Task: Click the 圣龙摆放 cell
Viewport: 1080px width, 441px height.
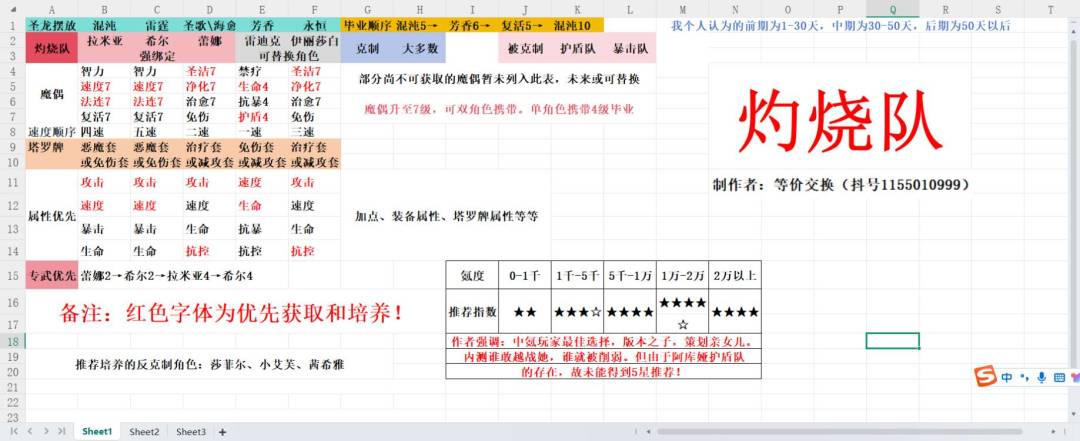Action: [x=52, y=25]
